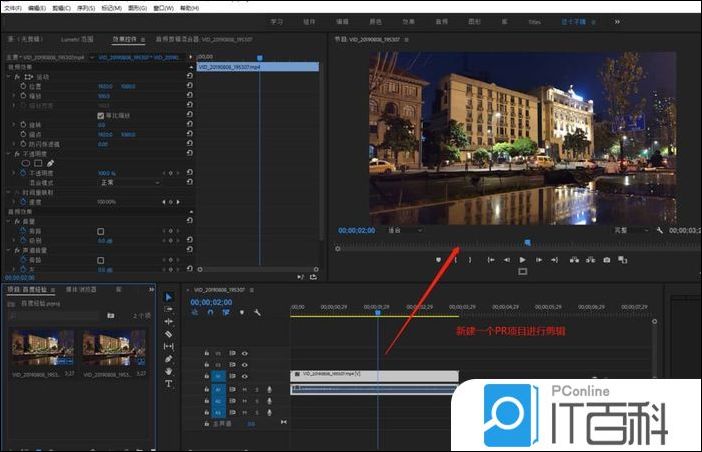The image size is (702, 452).
Task: Select the Track Select Forward tool
Action: (x=168, y=309)
